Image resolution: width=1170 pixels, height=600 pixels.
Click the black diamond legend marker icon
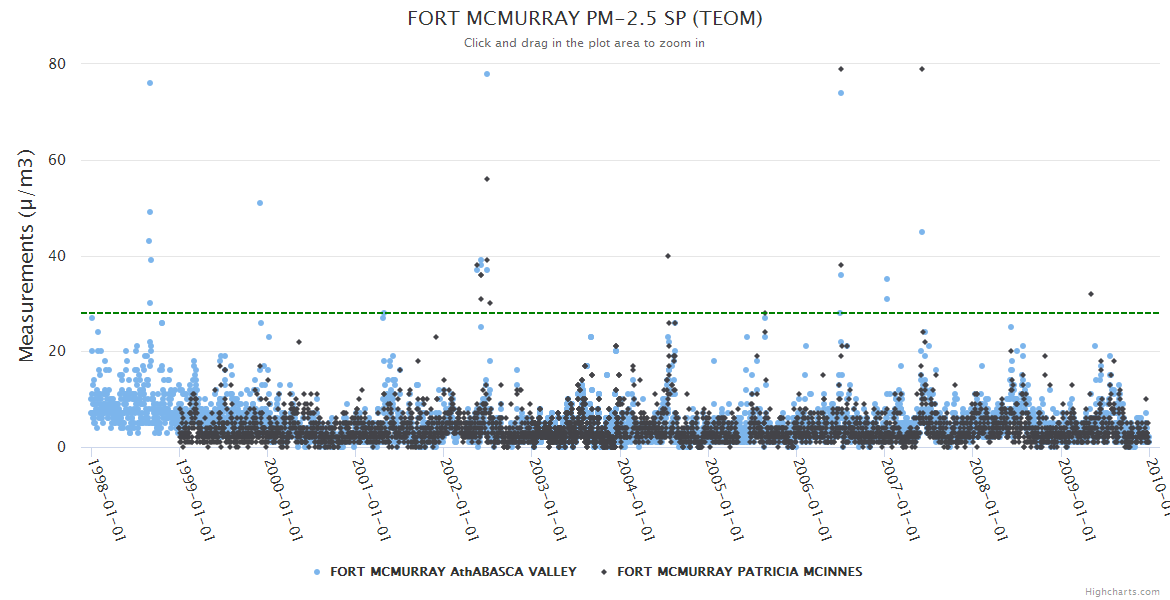click(x=605, y=572)
